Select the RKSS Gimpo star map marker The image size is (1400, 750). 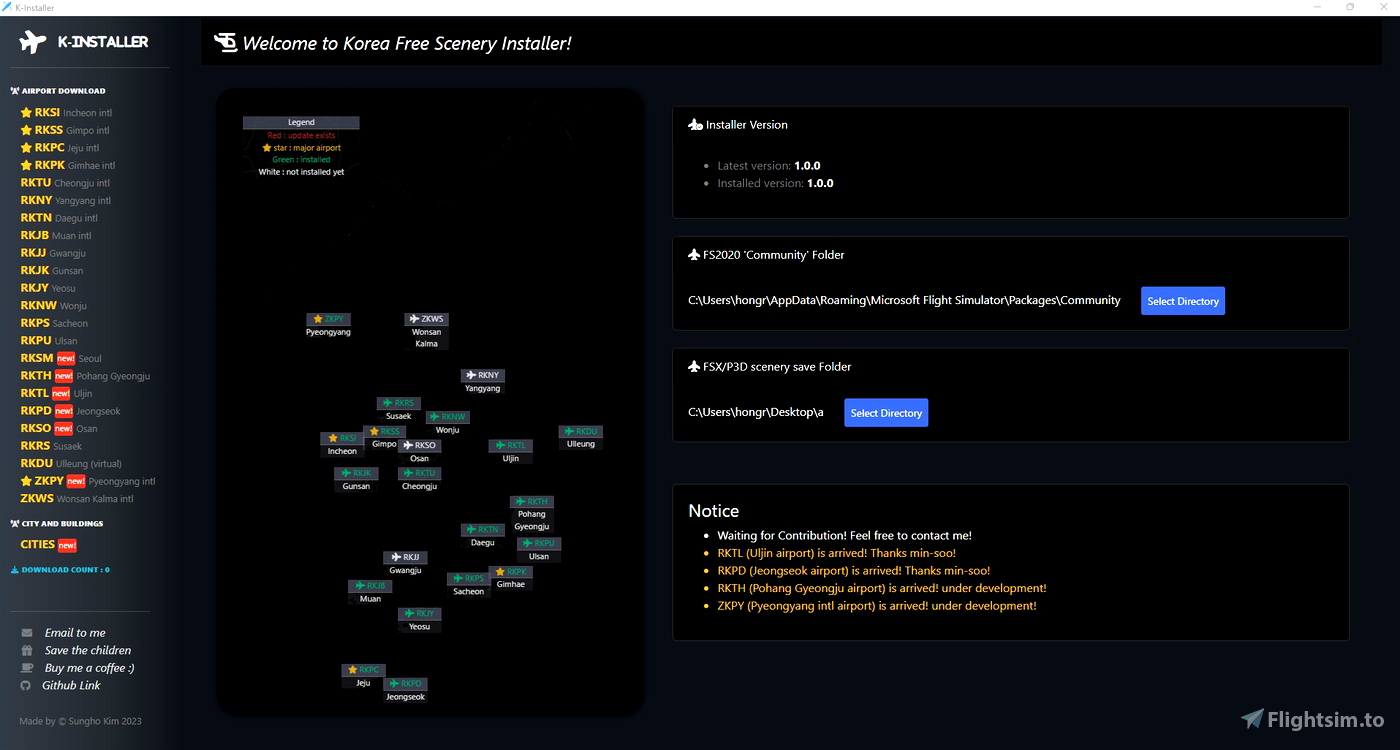click(384, 431)
